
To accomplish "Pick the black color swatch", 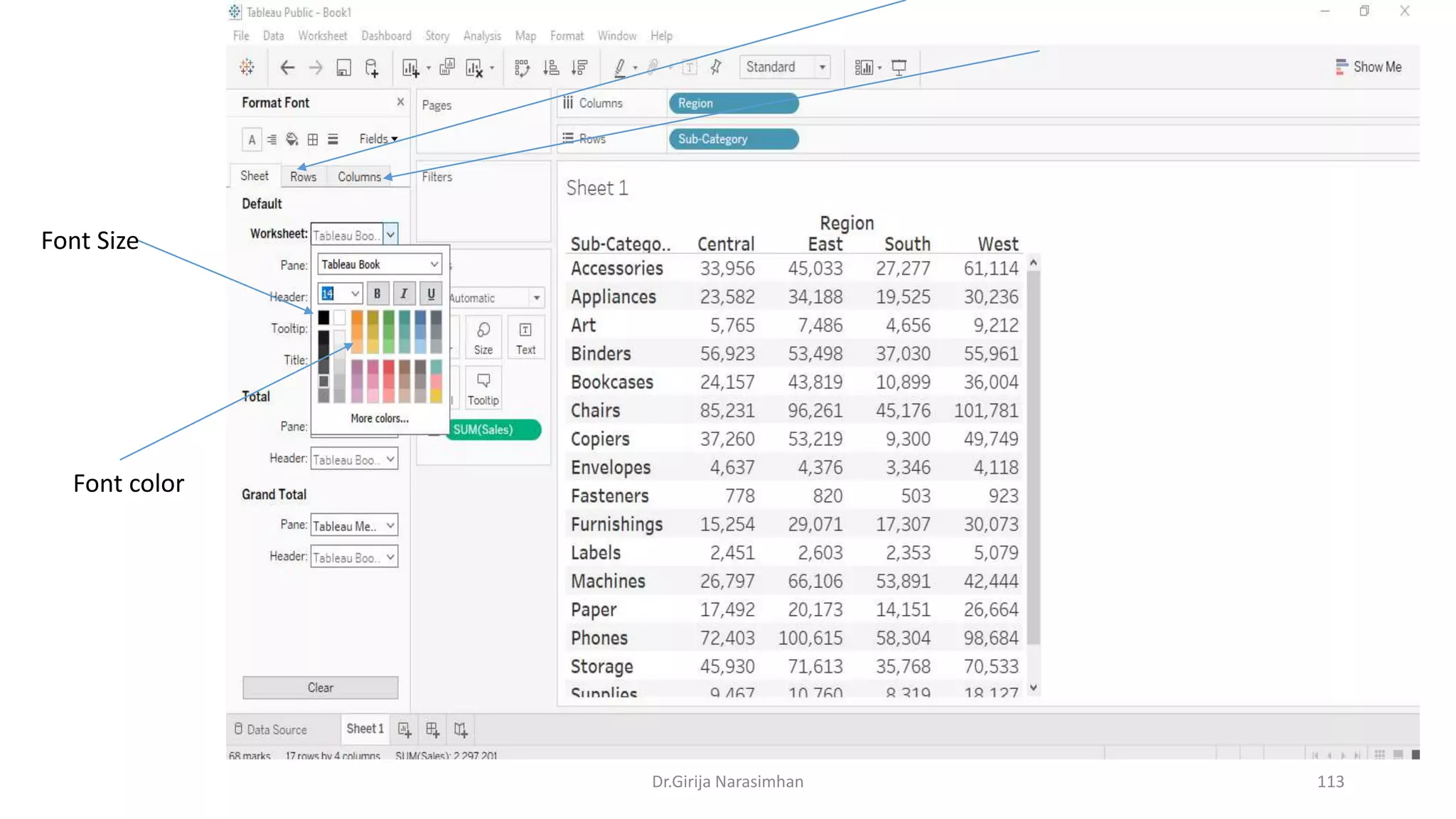I will [323, 317].
